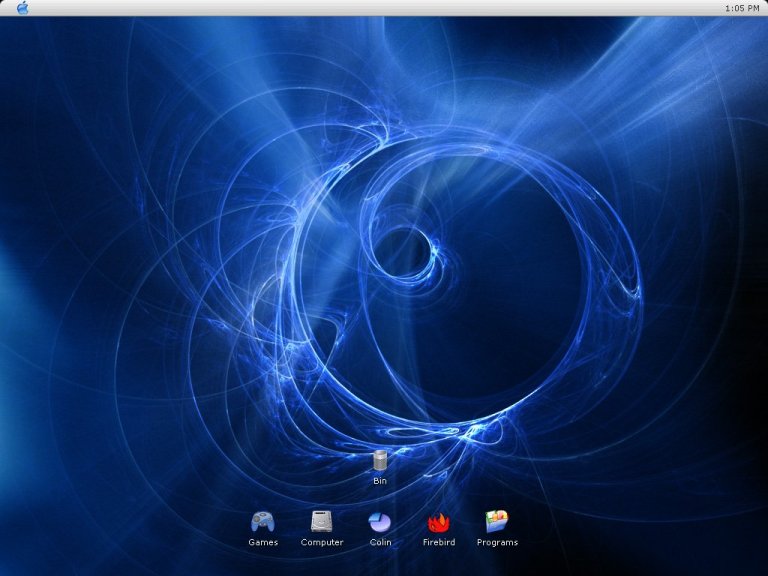Click empty desktop between Bin and Colin icons
The height and width of the screenshot is (576, 768).
click(380, 498)
